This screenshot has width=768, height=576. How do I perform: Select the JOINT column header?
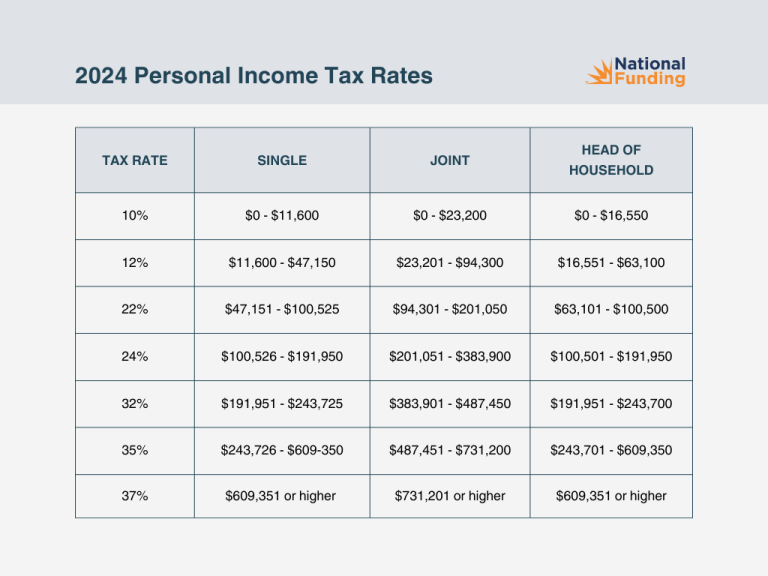click(x=450, y=160)
